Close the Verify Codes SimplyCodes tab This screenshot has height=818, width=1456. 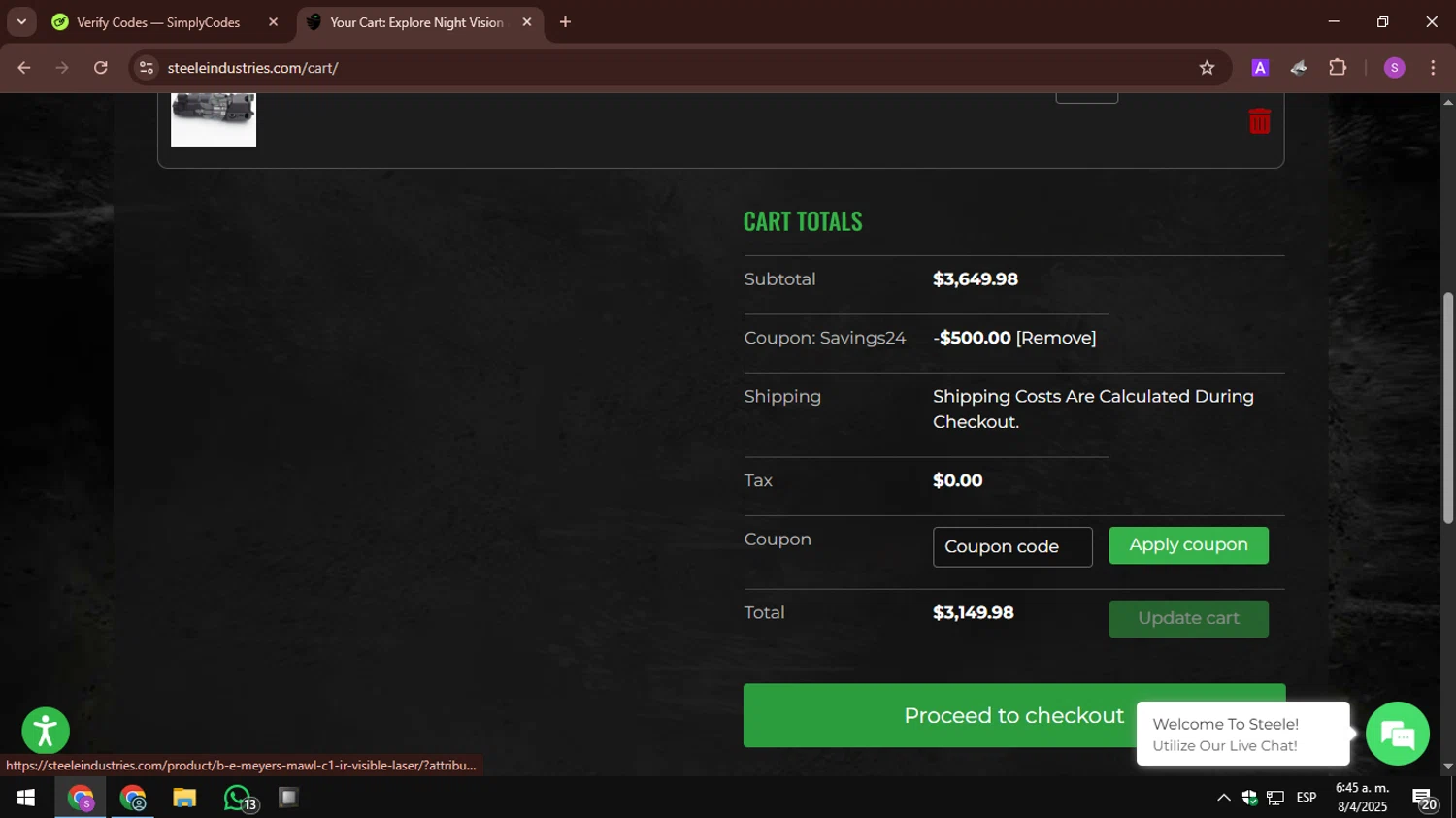(x=273, y=22)
